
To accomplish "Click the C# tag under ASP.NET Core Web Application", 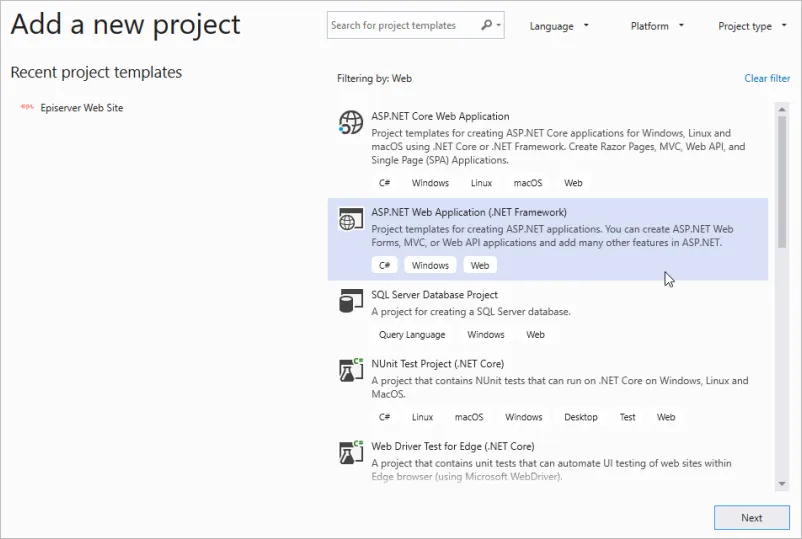I will coord(385,183).
